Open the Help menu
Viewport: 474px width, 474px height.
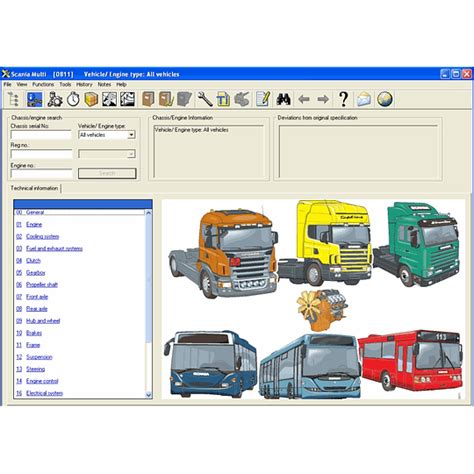click(121, 84)
